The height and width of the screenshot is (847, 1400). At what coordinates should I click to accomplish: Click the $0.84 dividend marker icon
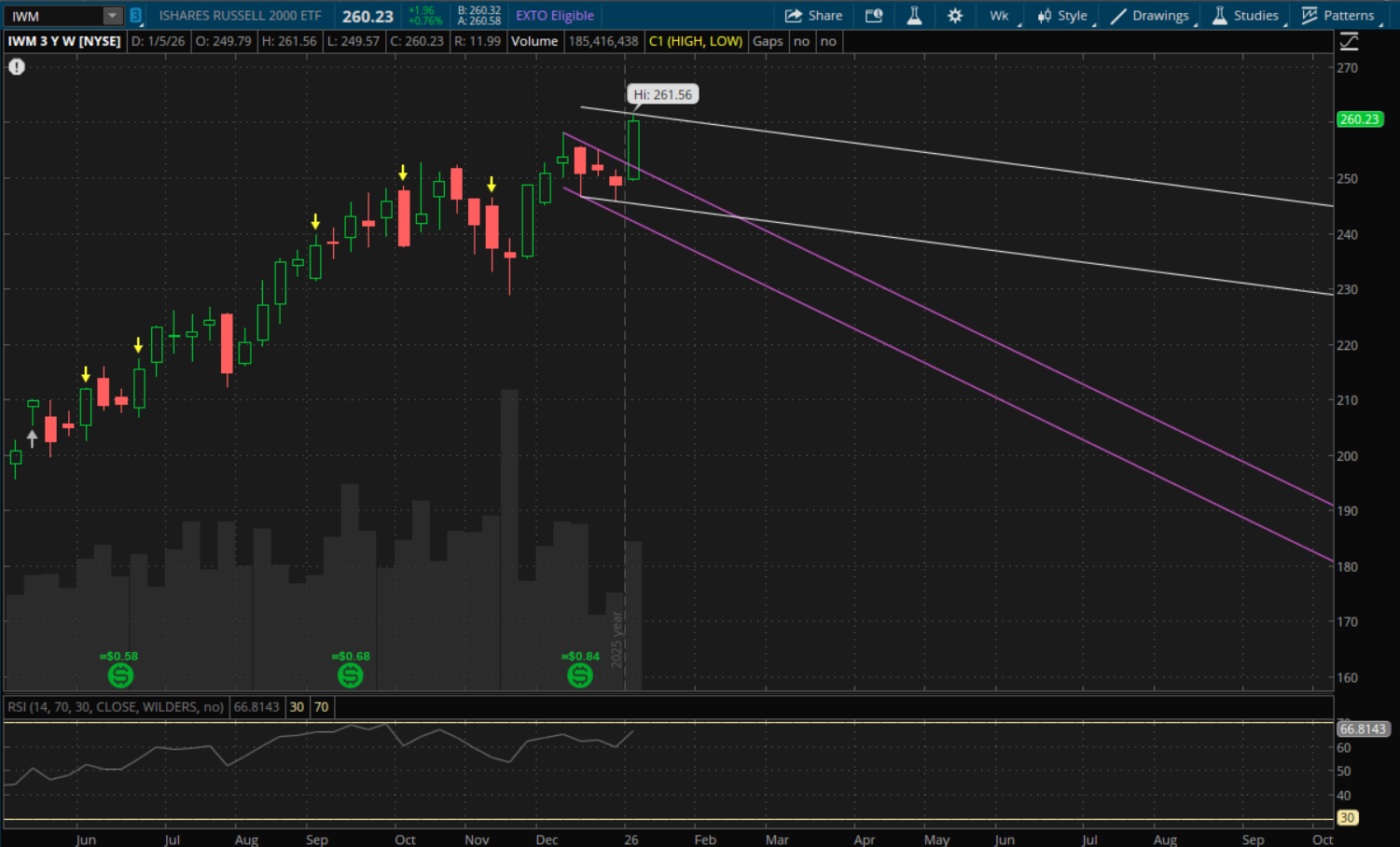click(x=580, y=675)
